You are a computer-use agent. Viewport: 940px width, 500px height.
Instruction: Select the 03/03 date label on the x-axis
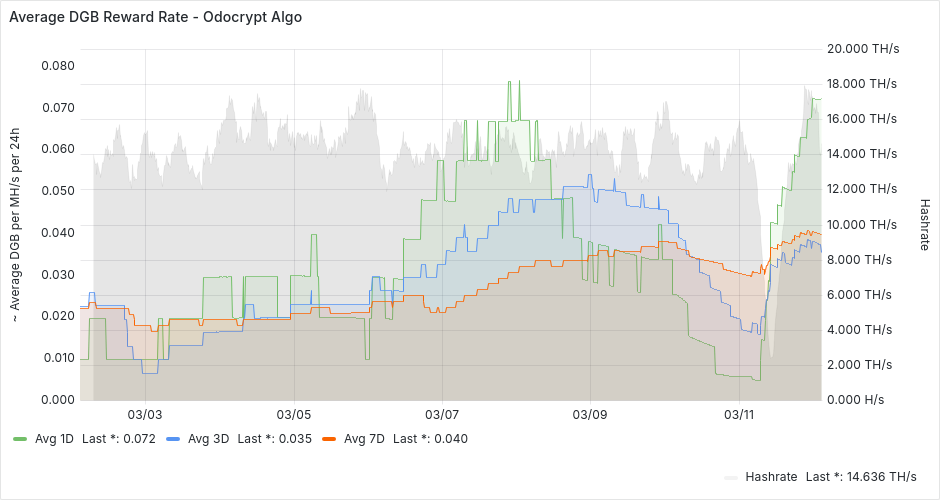(146, 414)
